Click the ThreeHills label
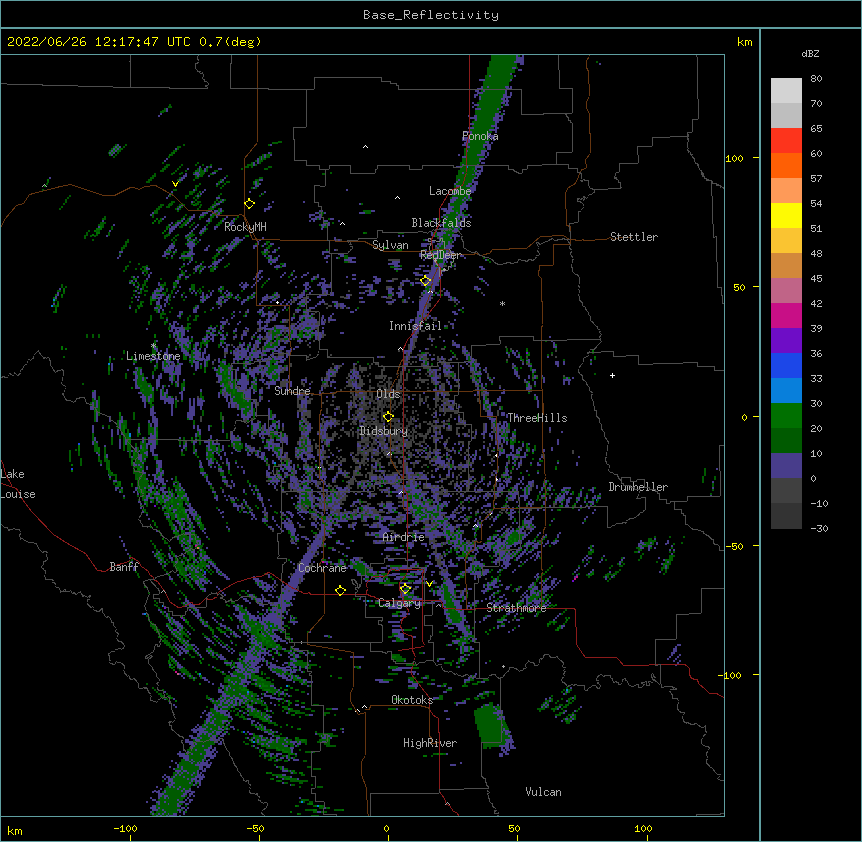 [x=537, y=418]
